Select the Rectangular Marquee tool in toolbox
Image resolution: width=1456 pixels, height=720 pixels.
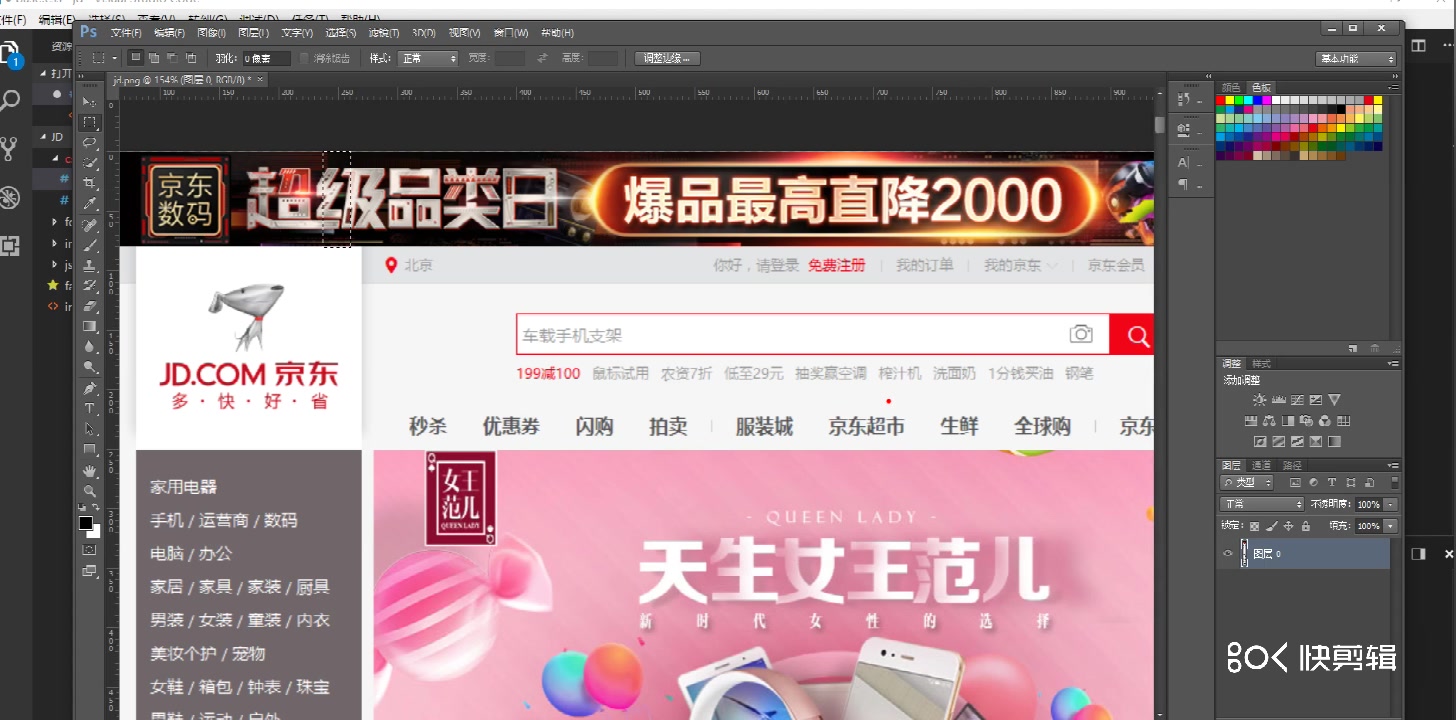pos(90,123)
